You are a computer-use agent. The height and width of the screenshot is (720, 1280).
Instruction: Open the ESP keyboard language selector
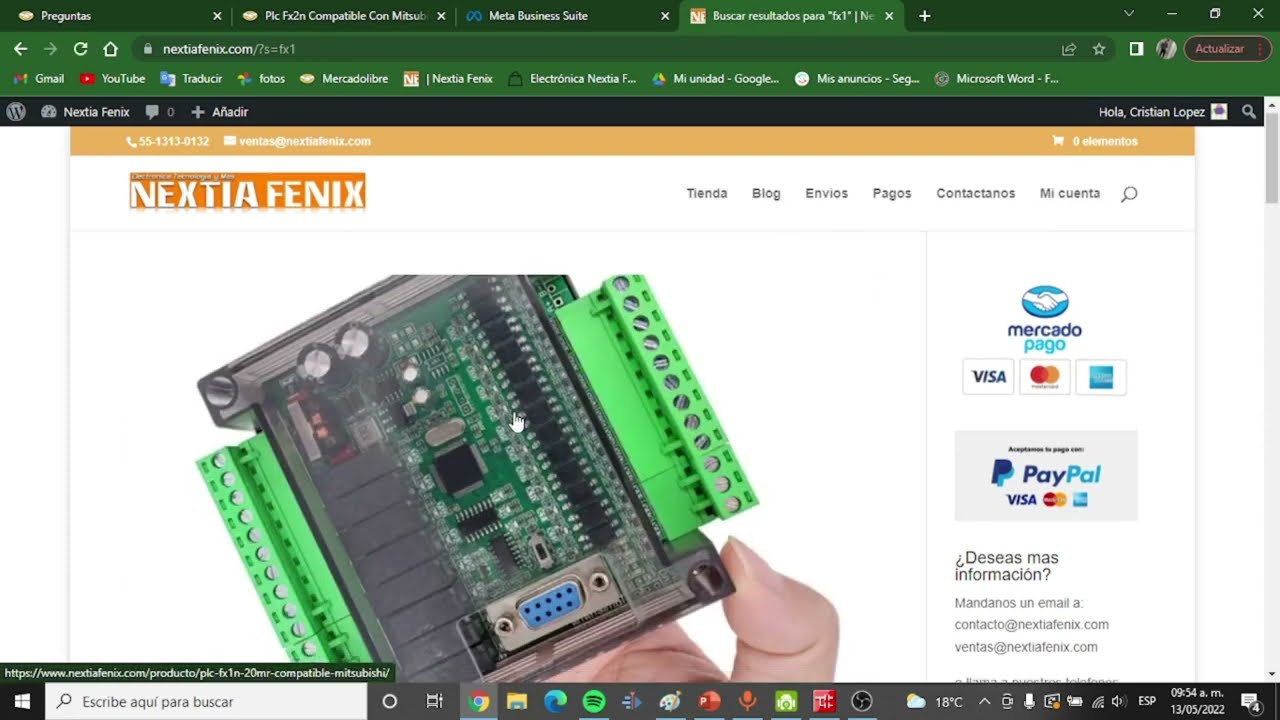coord(1147,701)
